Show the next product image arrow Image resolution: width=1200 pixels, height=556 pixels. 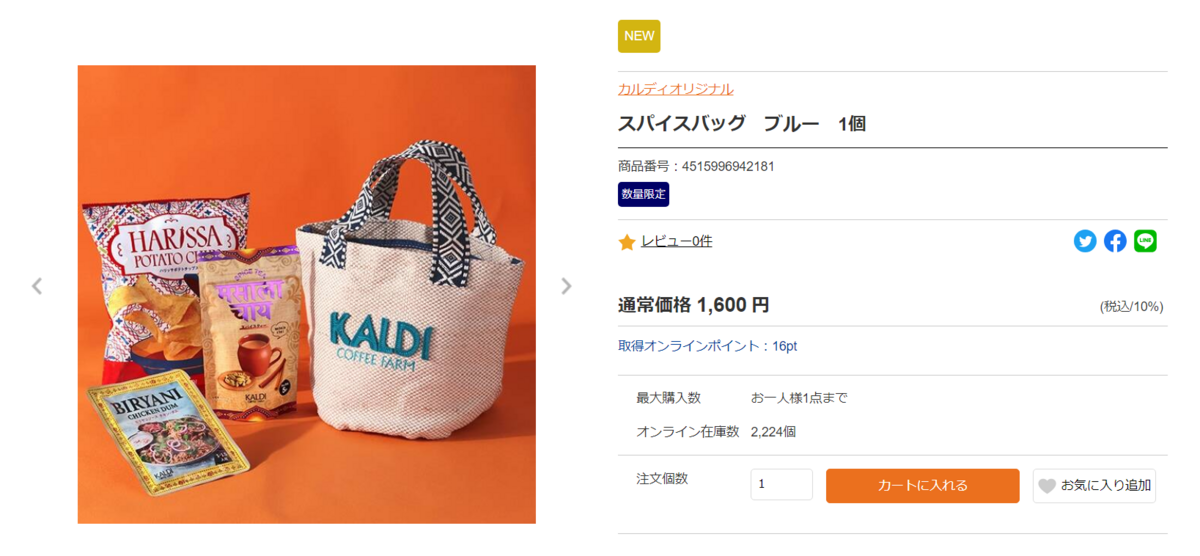[566, 286]
